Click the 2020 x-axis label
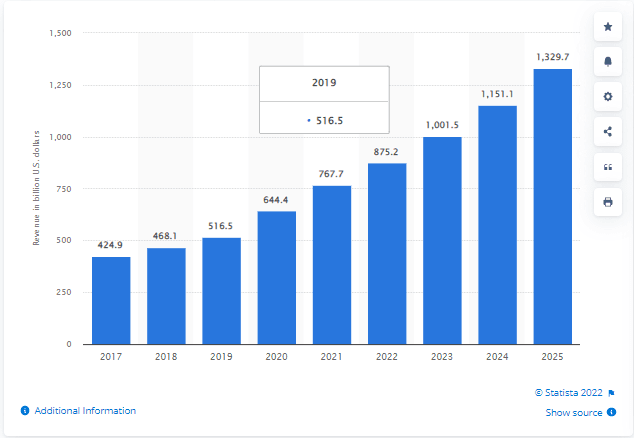Screen dimensions: 634x438 [x=277, y=356]
